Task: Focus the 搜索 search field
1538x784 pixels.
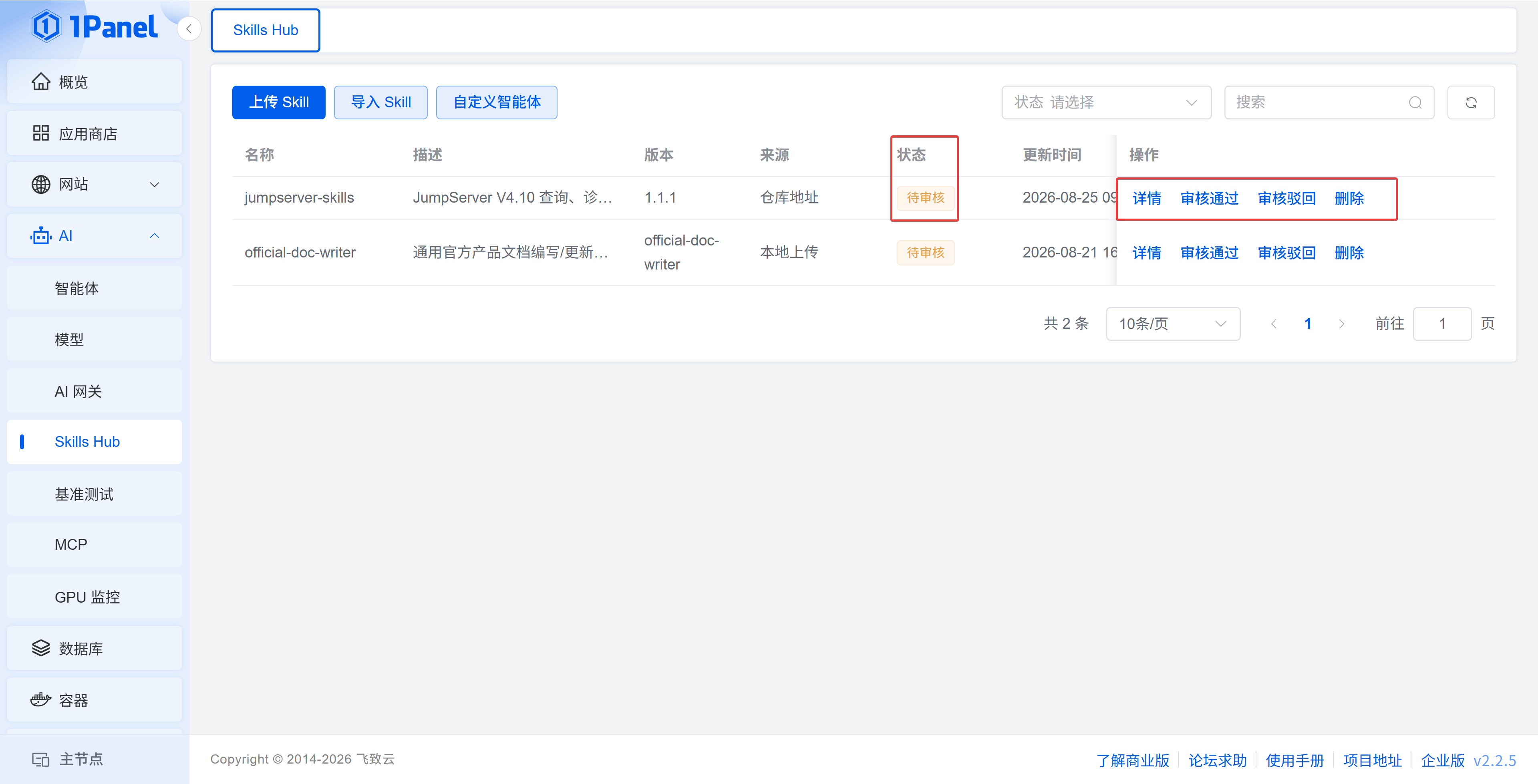Action: [x=1329, y=103]
